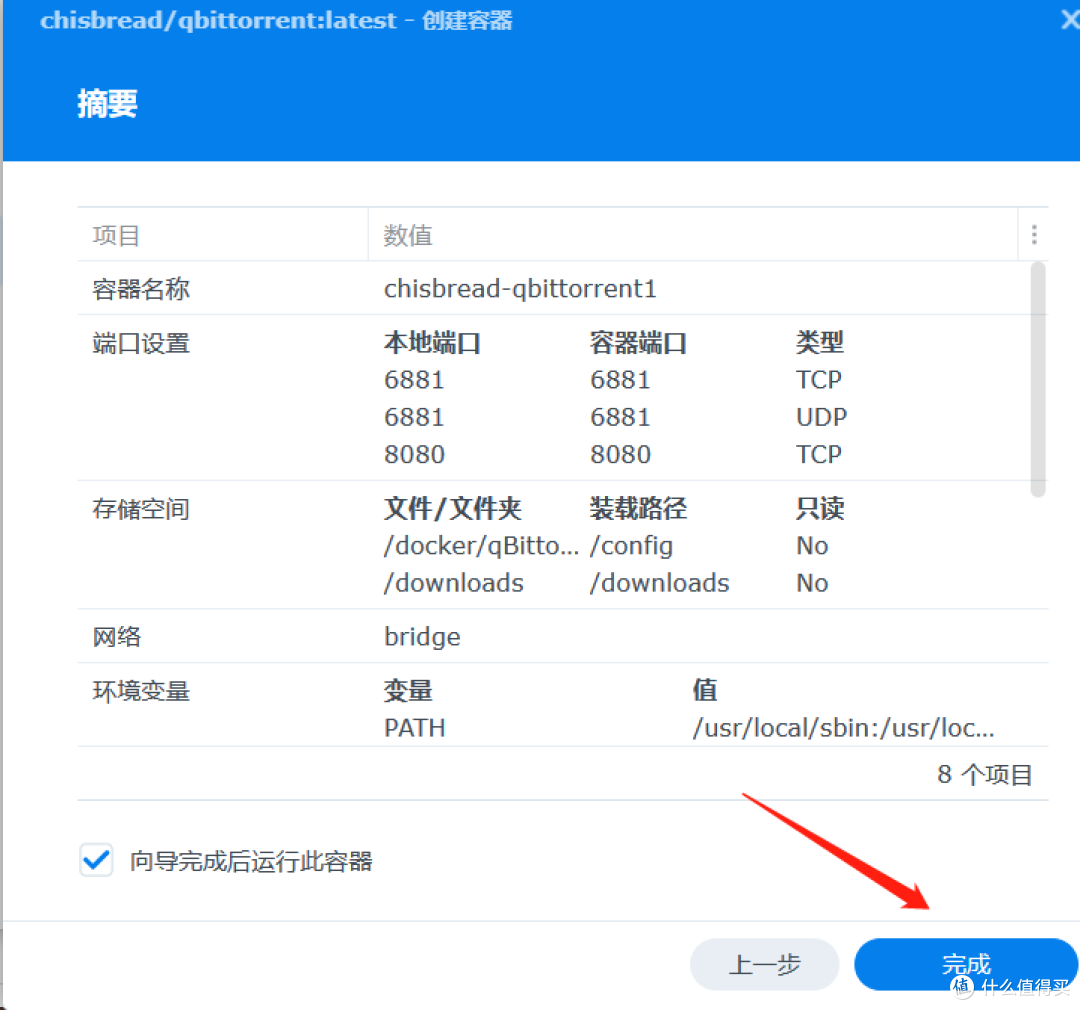Open the table column options kebab menu
Viewport: 1080px width, 1010px height.
[1033, 233]
